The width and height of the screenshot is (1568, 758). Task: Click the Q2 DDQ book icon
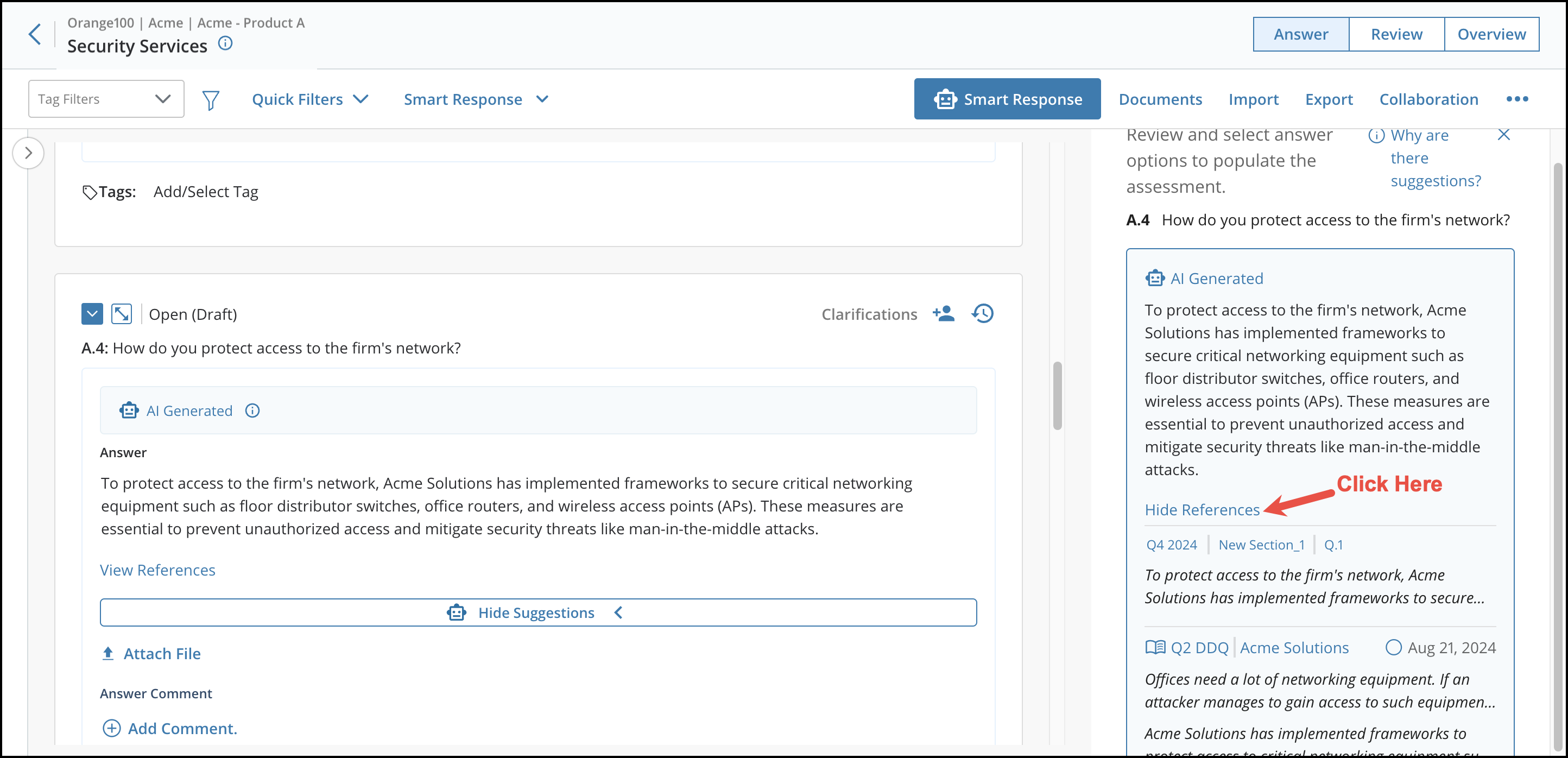click(x=1155, y=647)
